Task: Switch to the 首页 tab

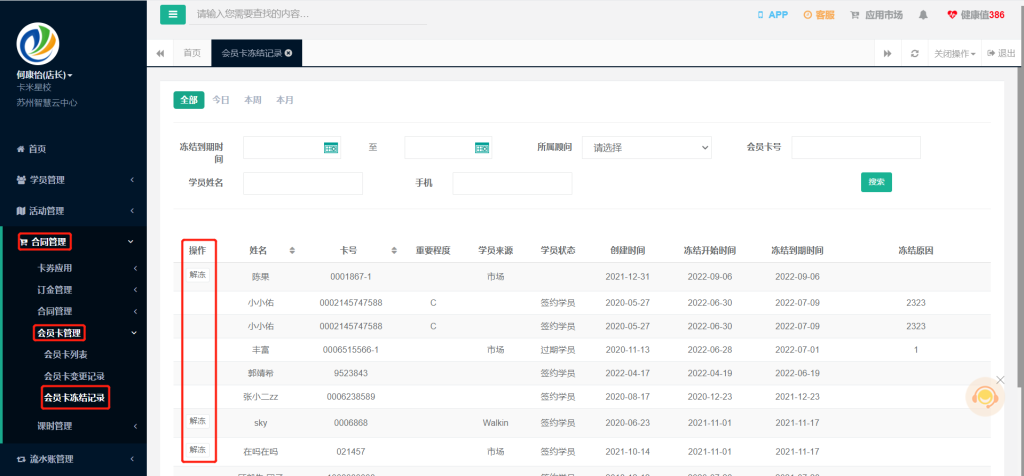Action: click(192, 53)
